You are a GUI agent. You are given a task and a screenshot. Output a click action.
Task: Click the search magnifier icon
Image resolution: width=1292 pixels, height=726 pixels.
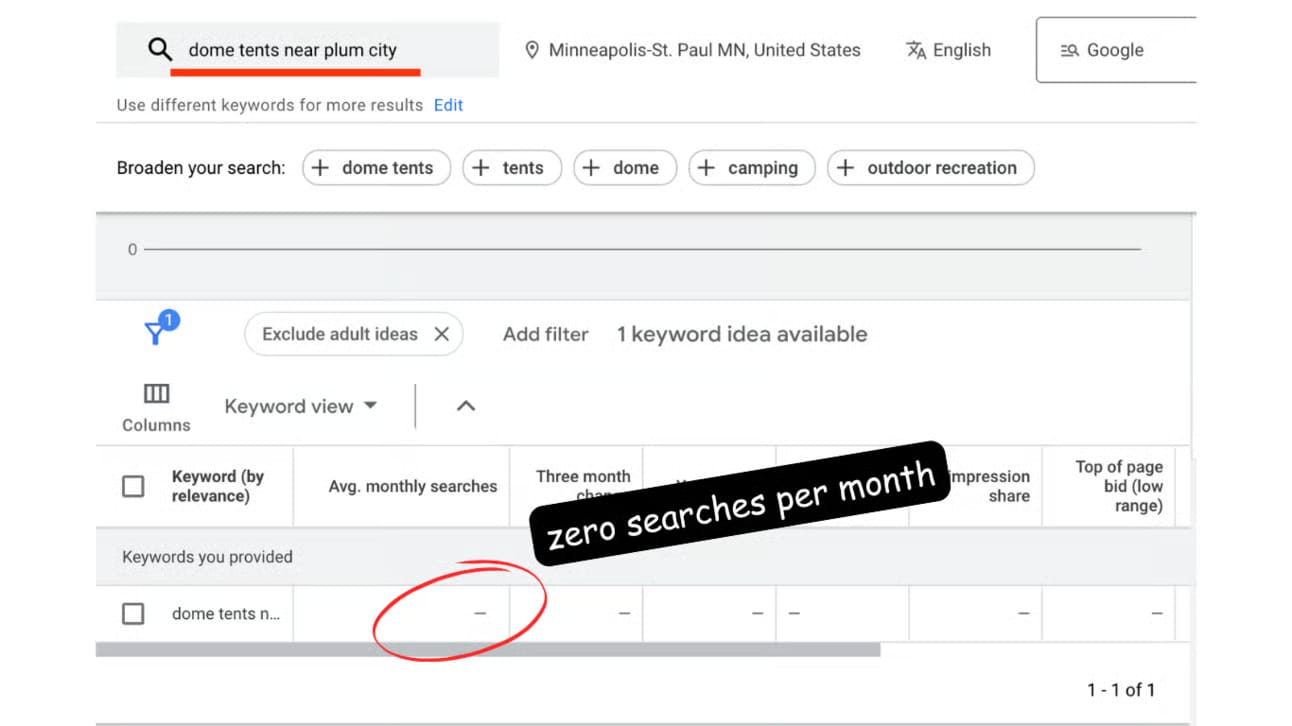tap(160, 50)
